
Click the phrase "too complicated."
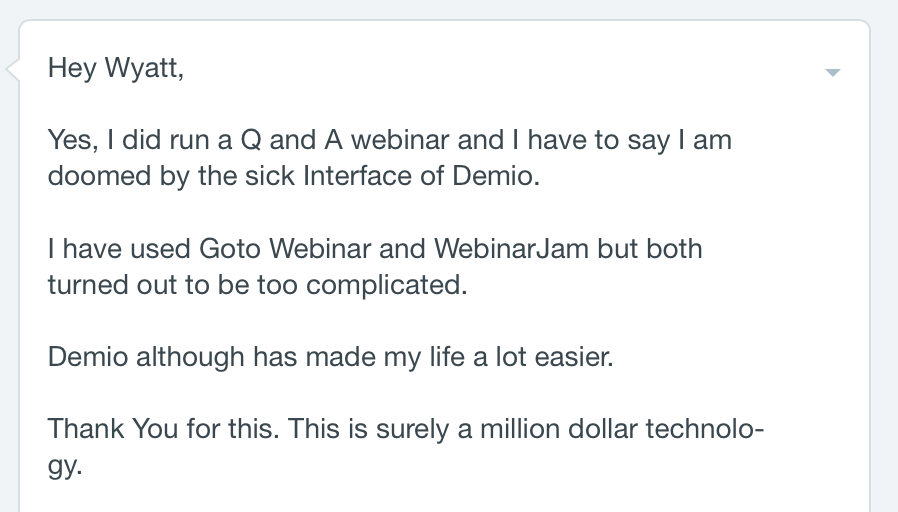point(362,285)
